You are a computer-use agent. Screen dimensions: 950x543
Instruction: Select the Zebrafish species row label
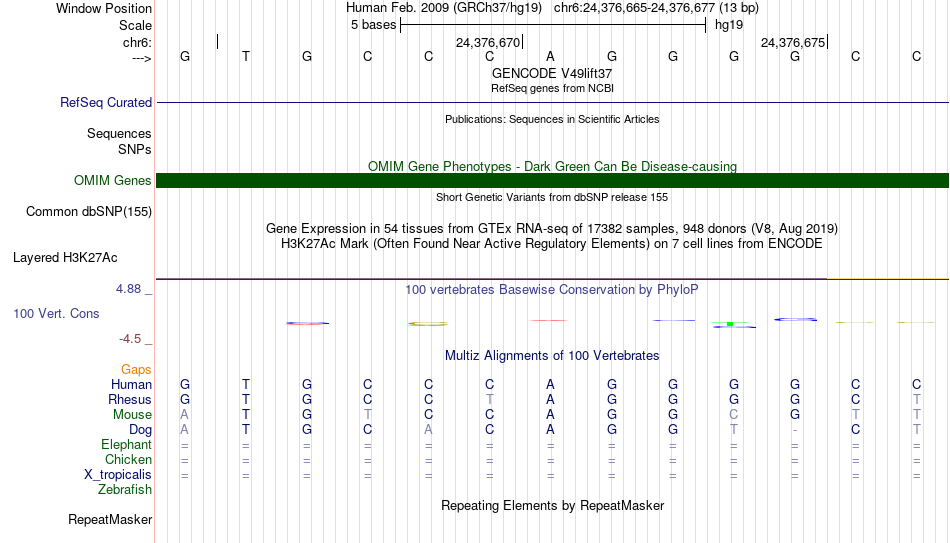(125, 489)
